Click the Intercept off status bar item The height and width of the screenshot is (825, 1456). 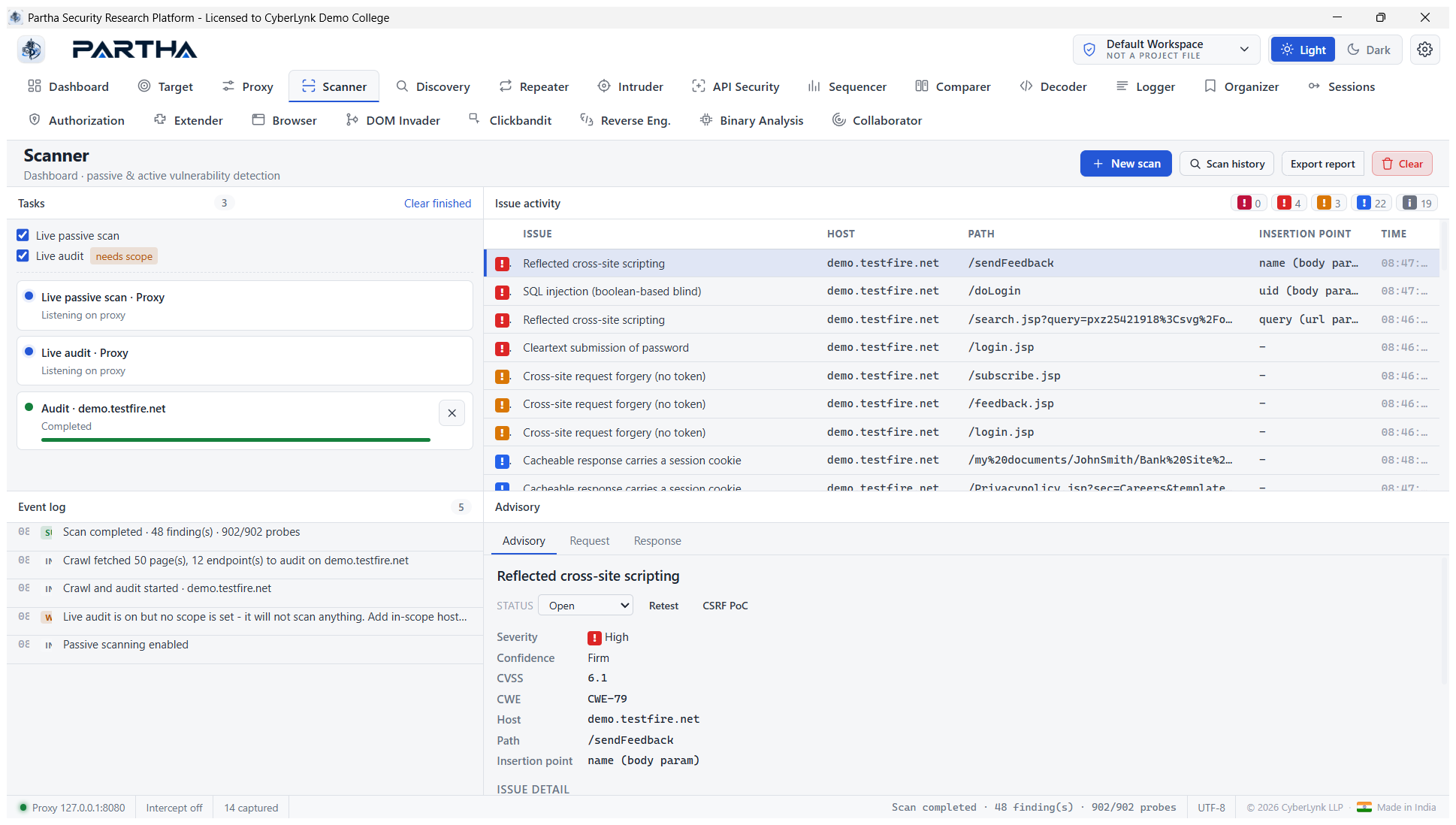coord(174,808)
